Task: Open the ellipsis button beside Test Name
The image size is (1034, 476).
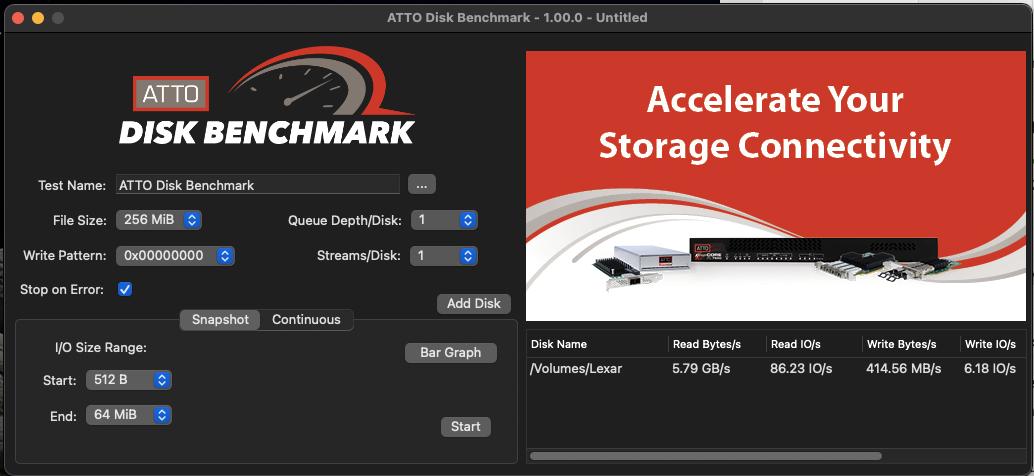Action: point(422,185)
